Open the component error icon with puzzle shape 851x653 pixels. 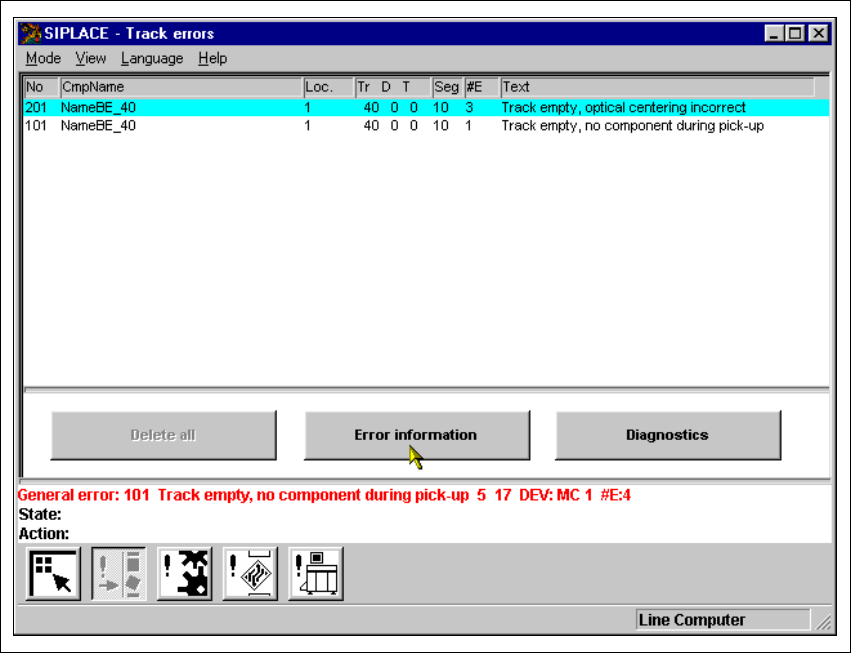[x=185, y=574]
